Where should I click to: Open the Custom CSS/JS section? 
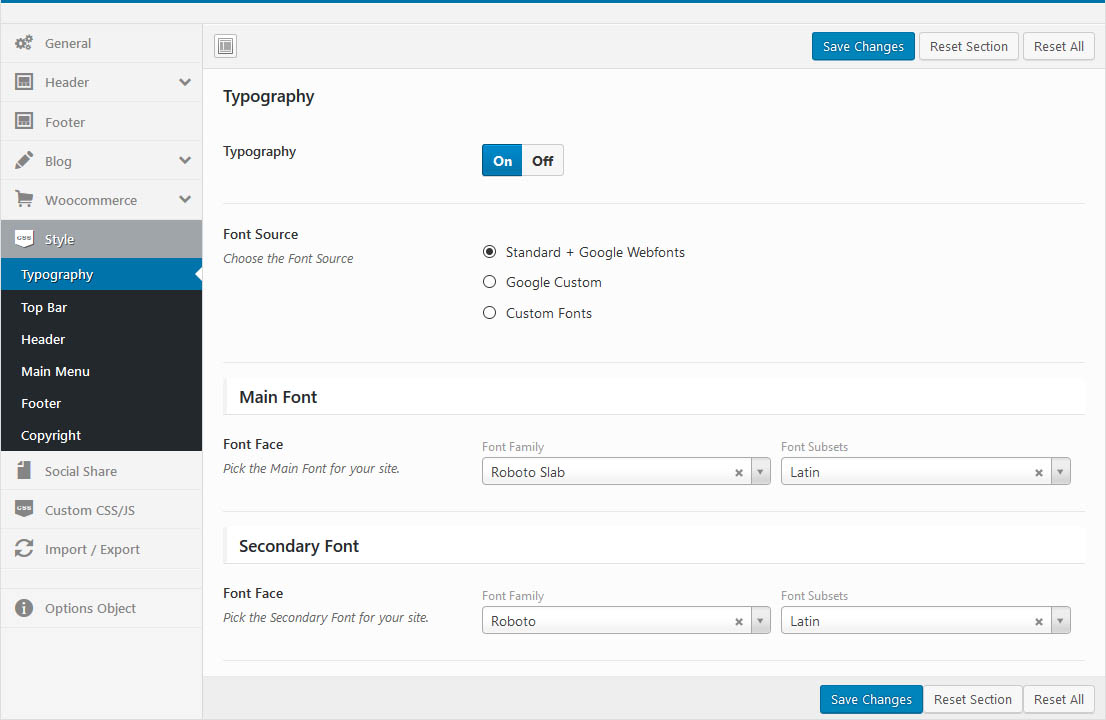tap(89, 510)
